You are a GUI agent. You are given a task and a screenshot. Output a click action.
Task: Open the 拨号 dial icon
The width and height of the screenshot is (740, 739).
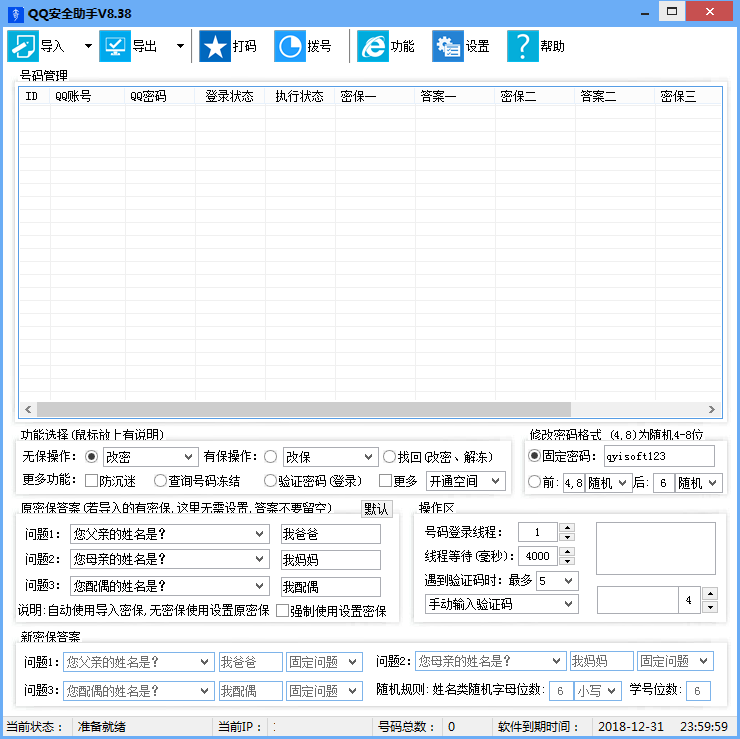click(290, 46)
